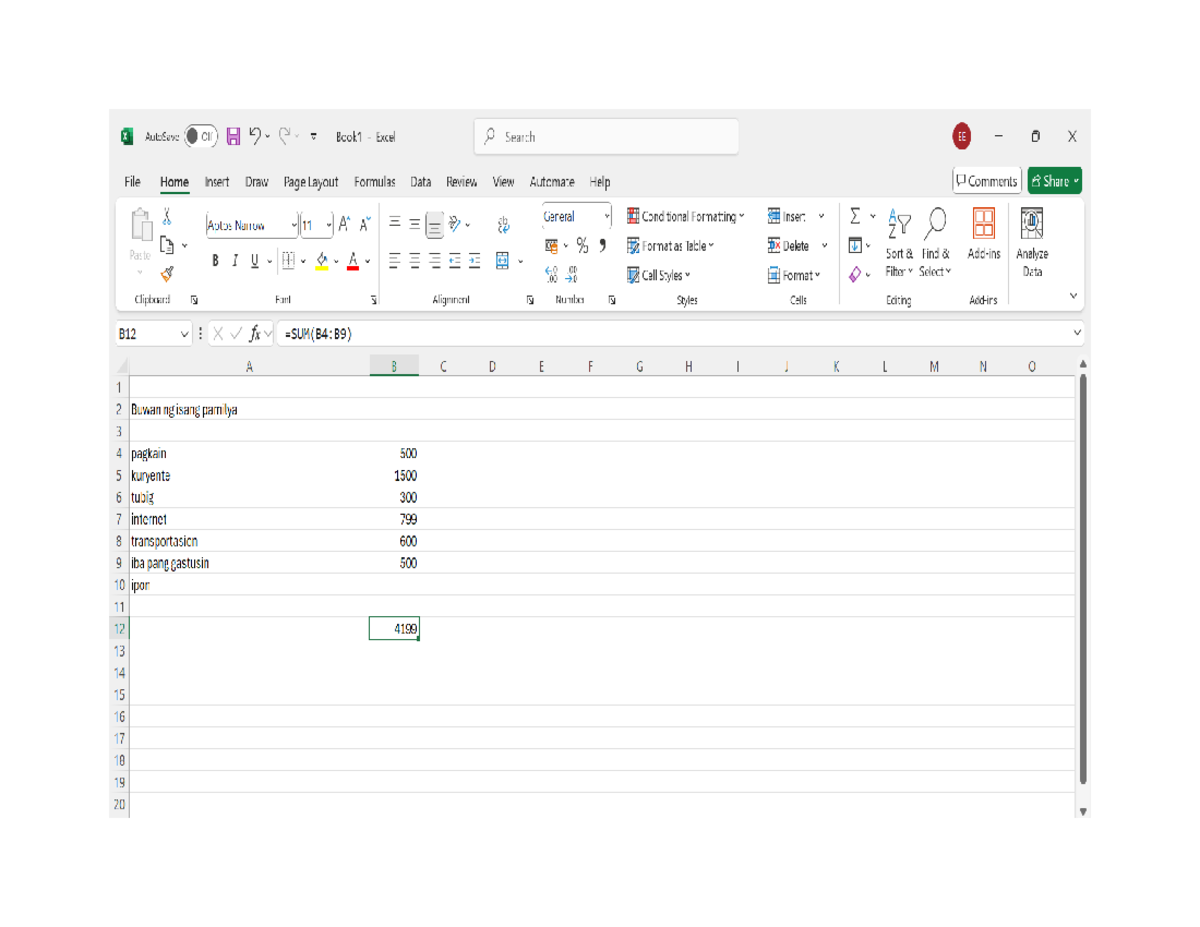Click the Share button
Viewport: 1200px width, 927px height.
[x=1052, y=181]
